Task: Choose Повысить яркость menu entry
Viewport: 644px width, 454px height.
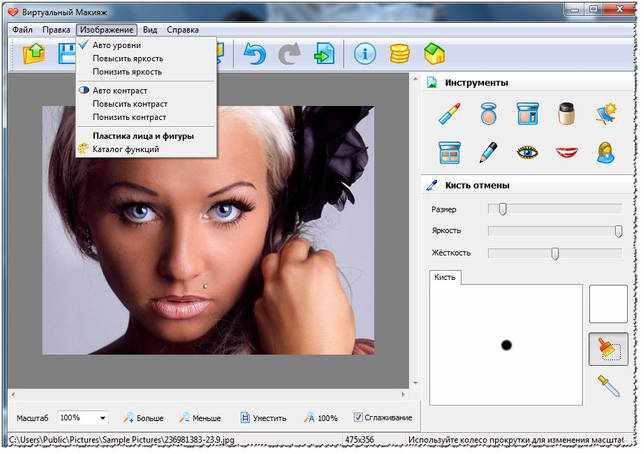Action: pyautogui.click(x=146, y=58)
